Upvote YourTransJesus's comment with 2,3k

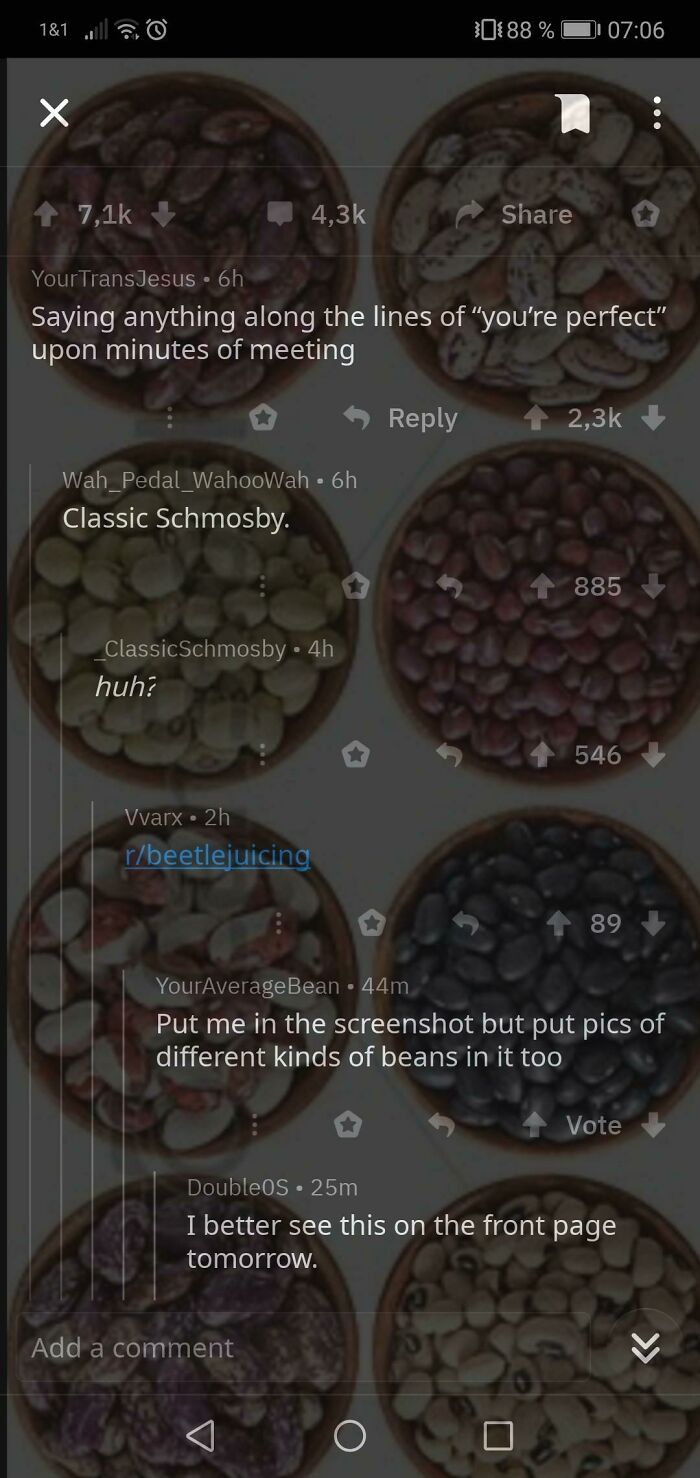tap(536, 418)
